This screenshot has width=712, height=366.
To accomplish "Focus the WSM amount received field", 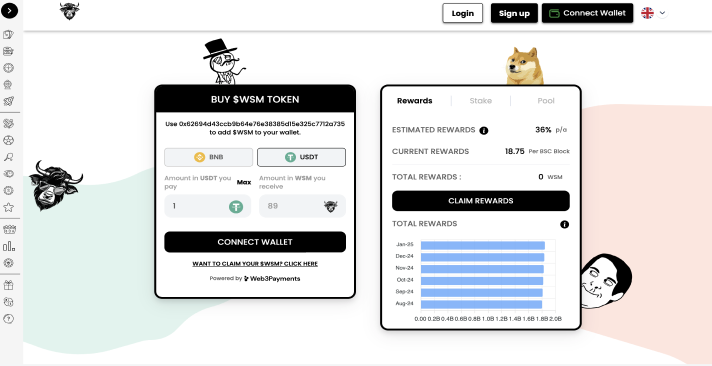I will coord(302,206).
